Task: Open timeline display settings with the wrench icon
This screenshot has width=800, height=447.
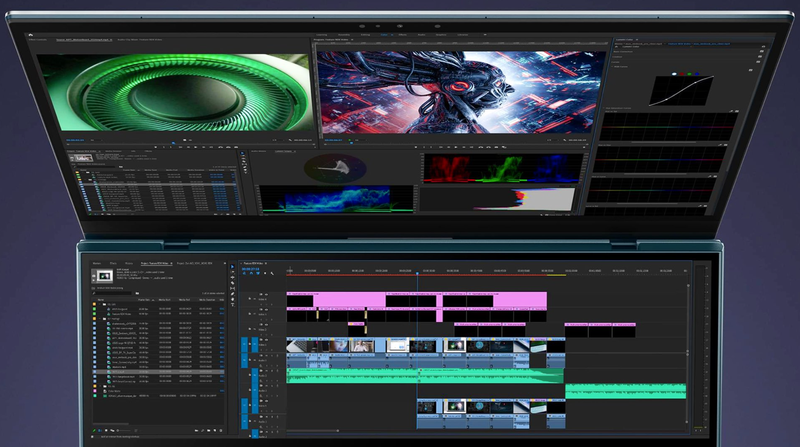Action: 272,274
